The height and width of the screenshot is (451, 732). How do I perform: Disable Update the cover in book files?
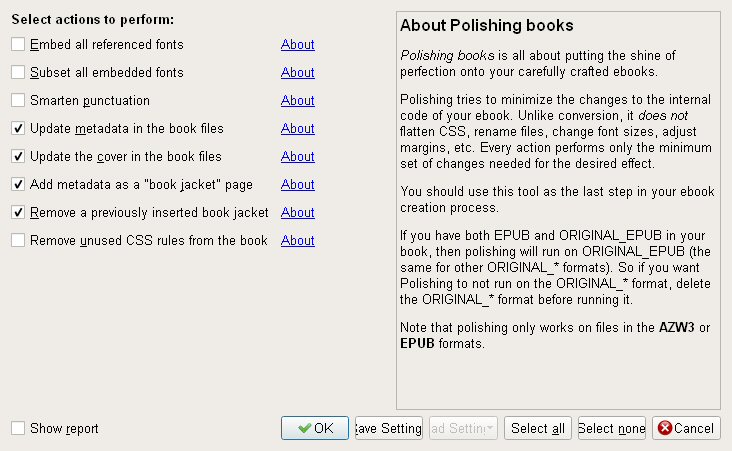[x=18, y=157]
